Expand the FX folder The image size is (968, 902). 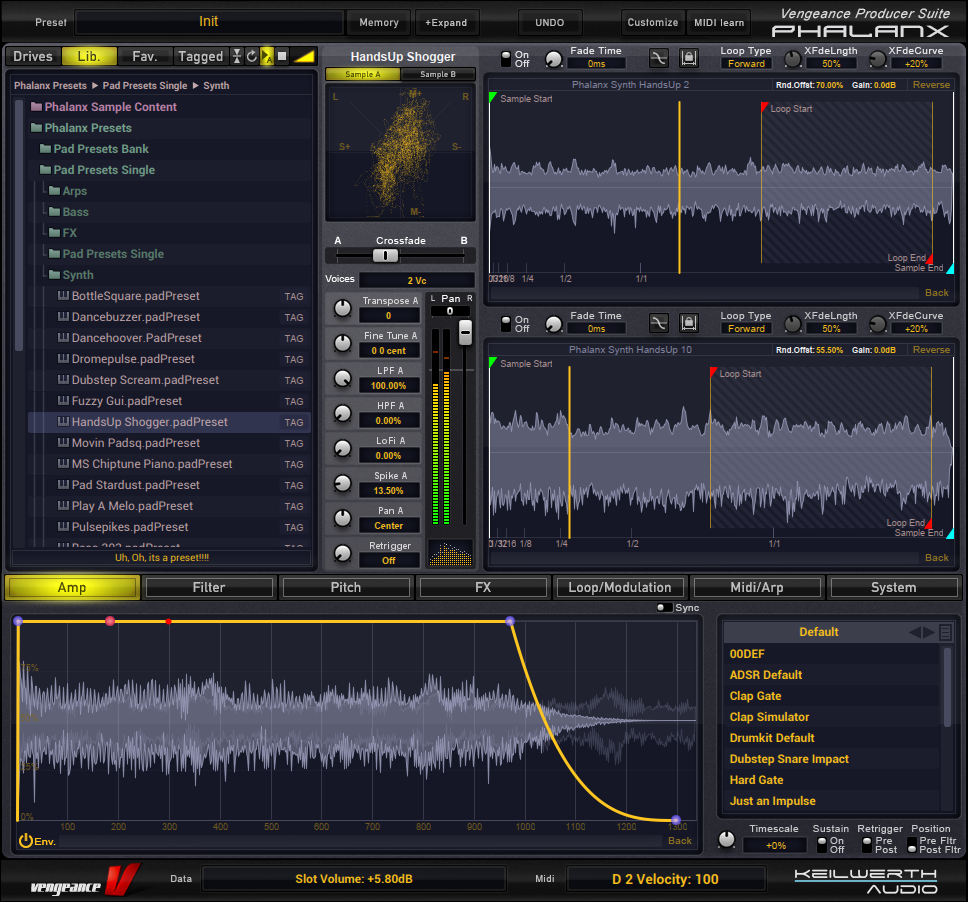point(54,233)
